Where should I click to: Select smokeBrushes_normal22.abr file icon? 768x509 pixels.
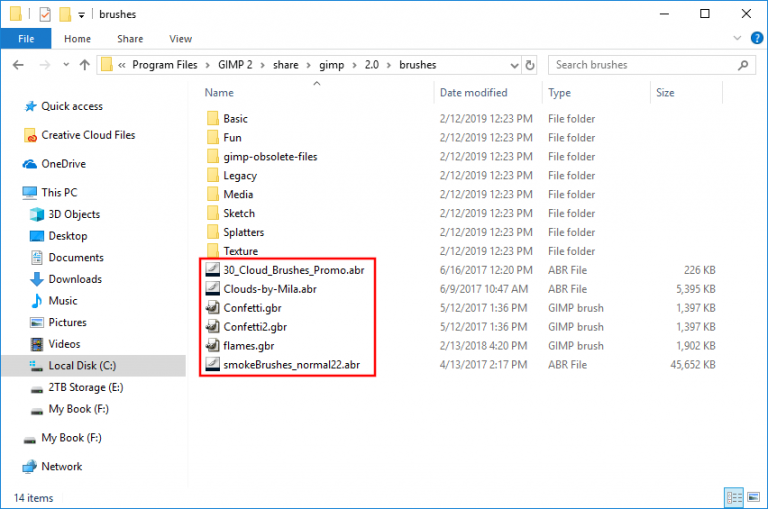point(213,364)
